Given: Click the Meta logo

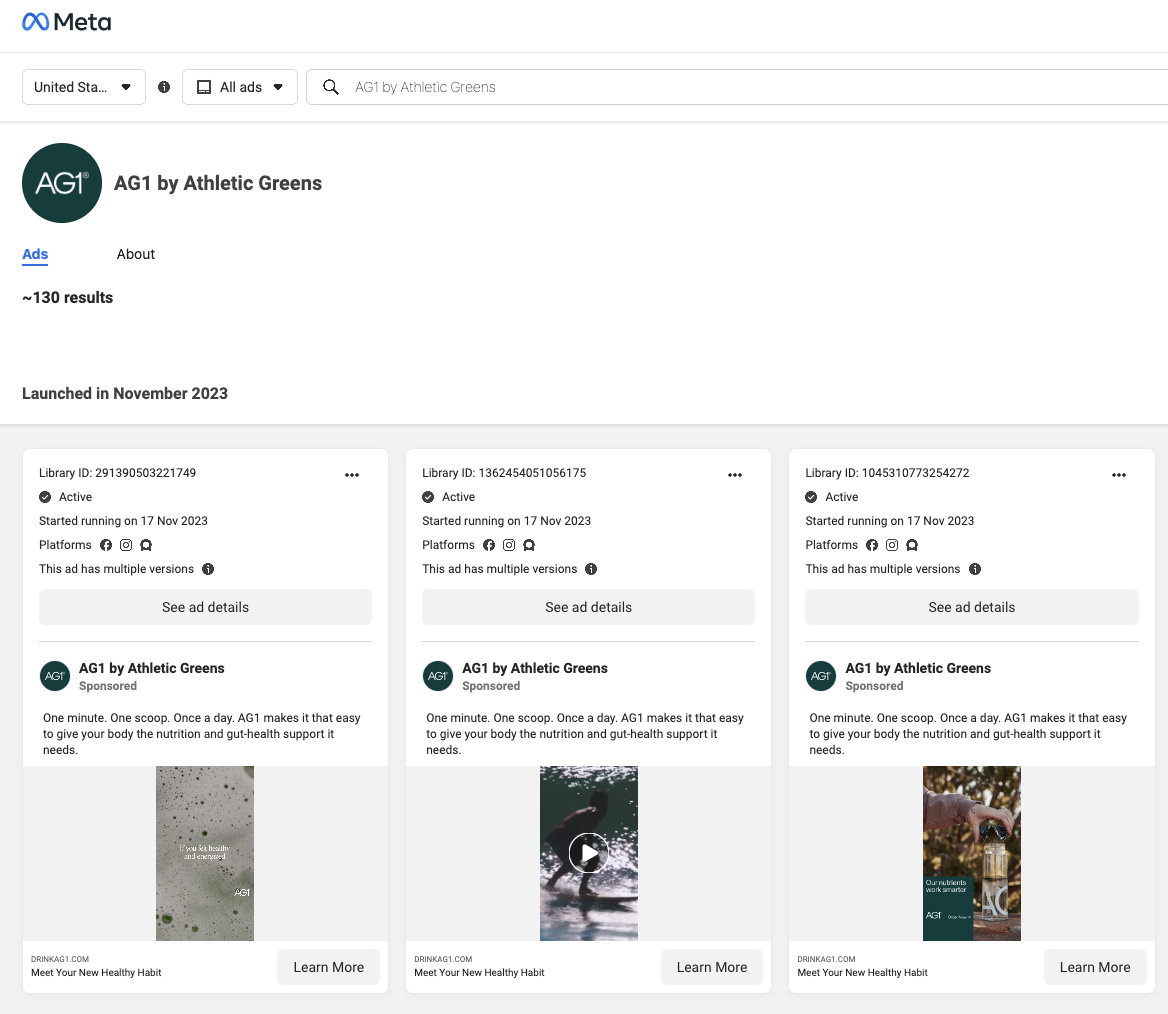Looking at the screenshot, I should tap(66, 21).
